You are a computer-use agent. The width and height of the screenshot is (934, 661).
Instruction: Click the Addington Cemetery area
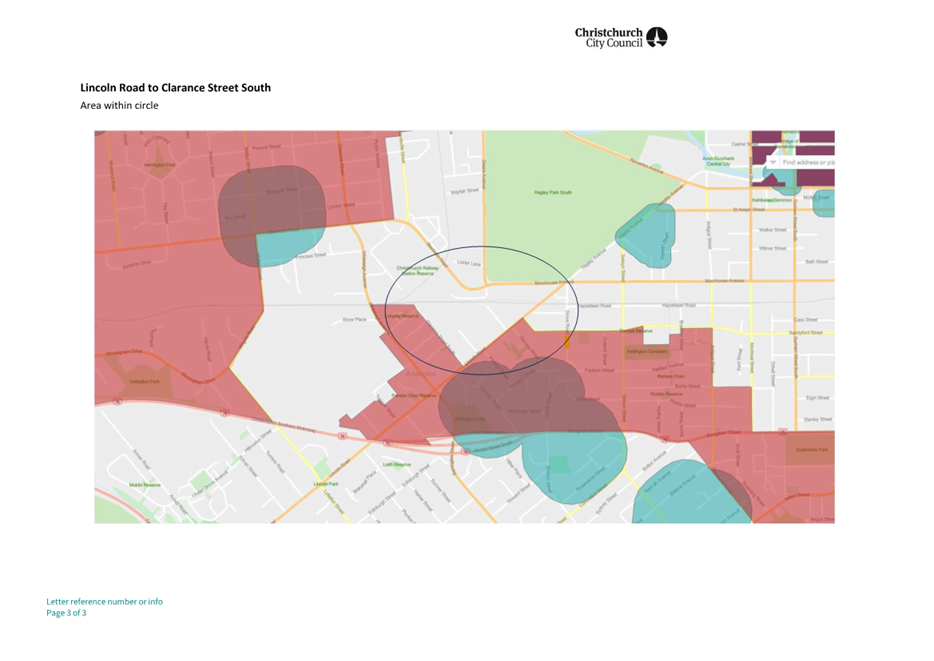click(645, 352)
